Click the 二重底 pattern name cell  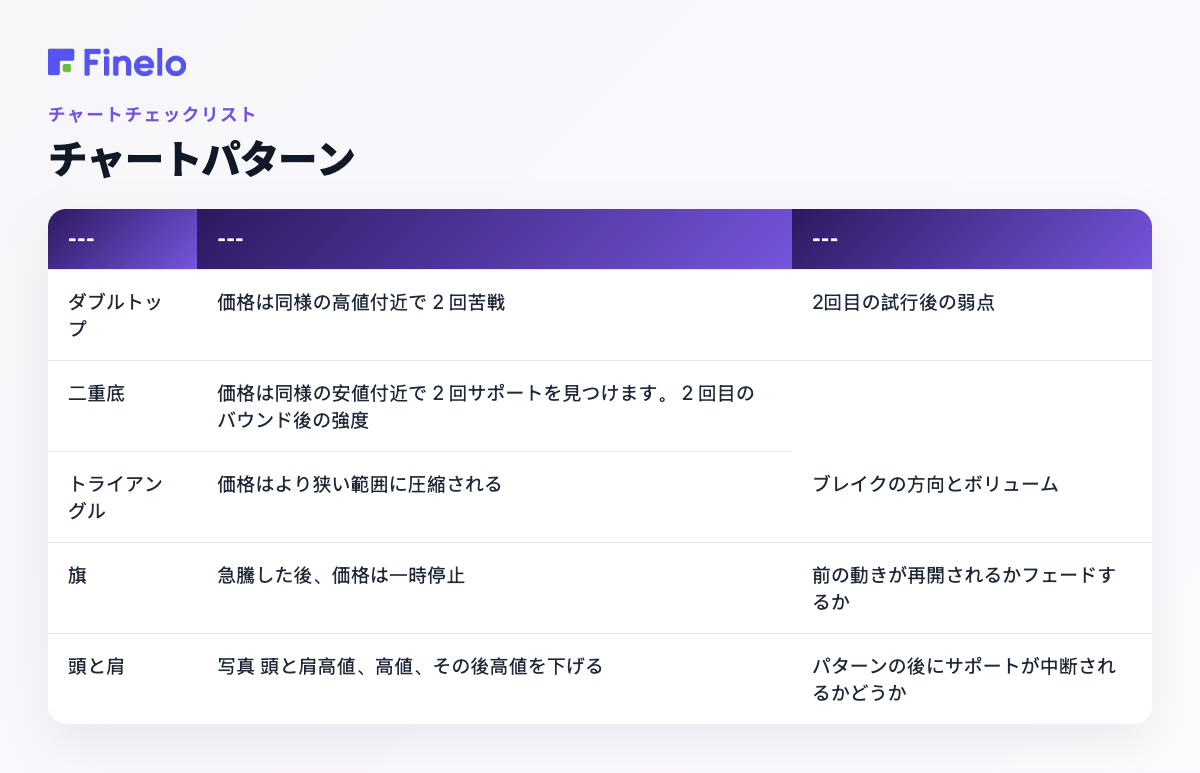[122, 406]
